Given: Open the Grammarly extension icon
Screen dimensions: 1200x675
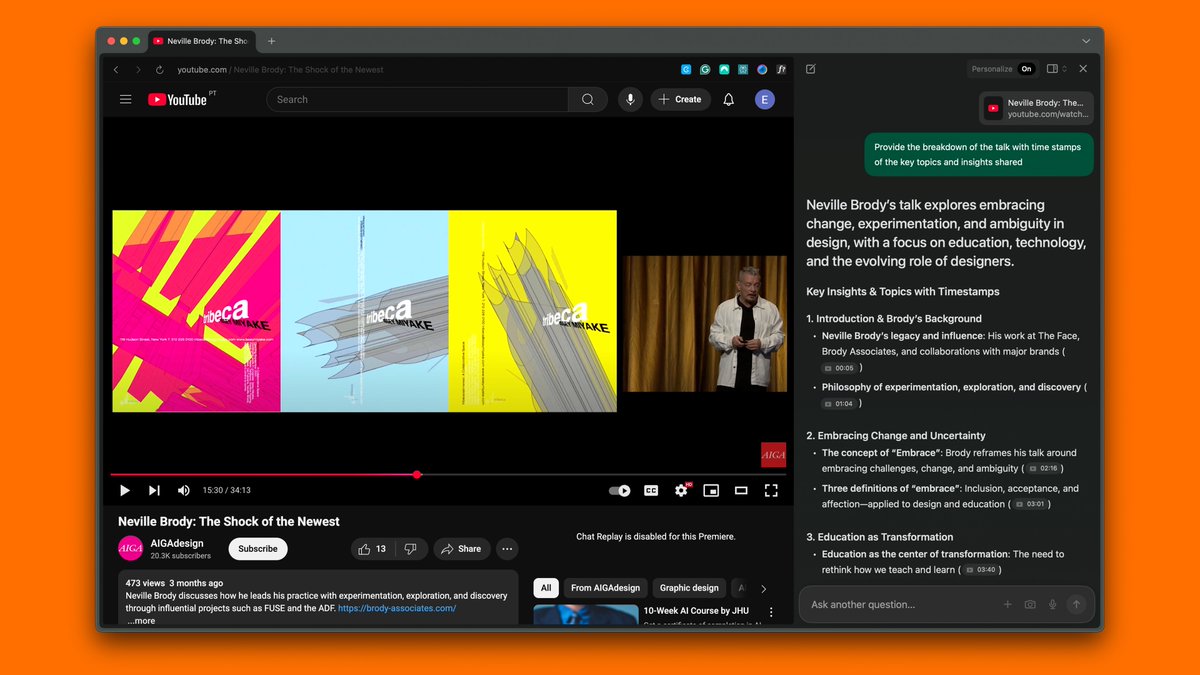Looking at the screenshot, I should coord(705,69).
